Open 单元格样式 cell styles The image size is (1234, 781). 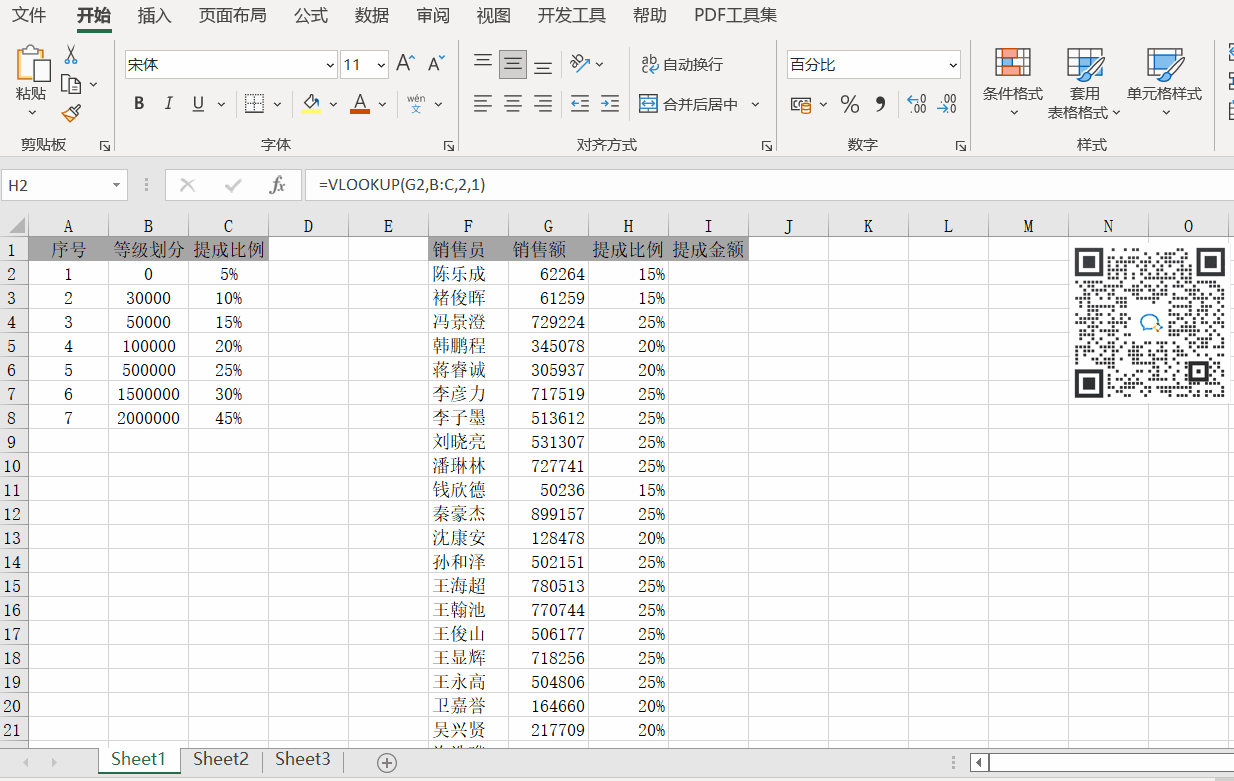tap(1164, 81)
